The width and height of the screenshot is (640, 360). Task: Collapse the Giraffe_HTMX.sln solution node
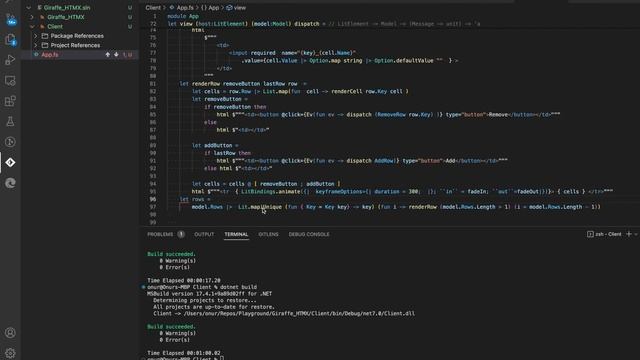tap(29, 8)
